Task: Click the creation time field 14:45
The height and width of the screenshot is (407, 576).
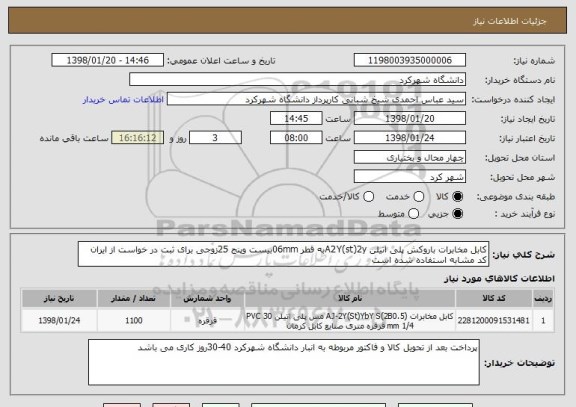Action: [x=296, y=118]
